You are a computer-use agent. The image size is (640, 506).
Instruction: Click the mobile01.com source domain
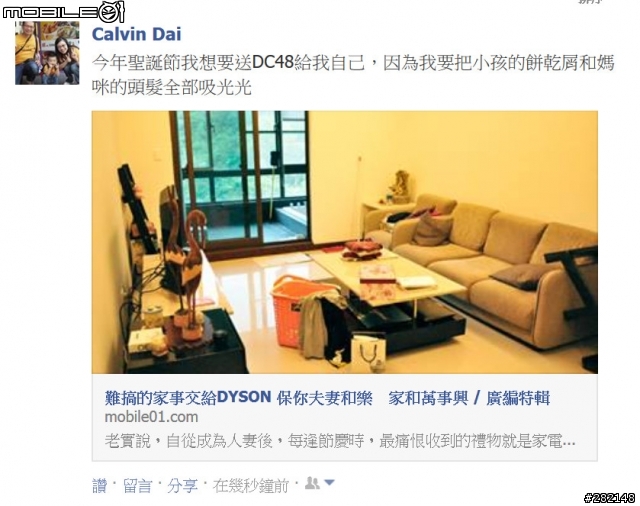[151, 417]
